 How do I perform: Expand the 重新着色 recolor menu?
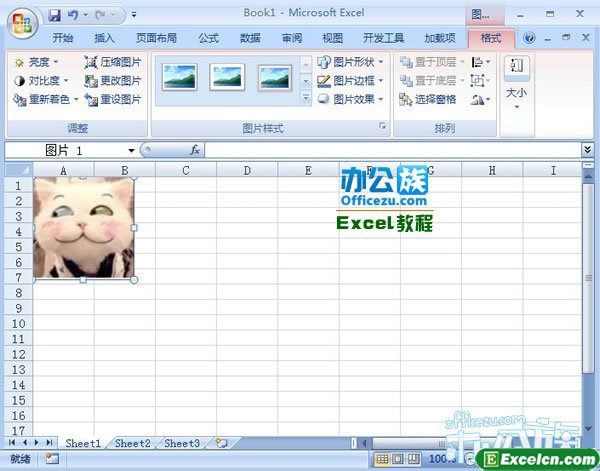pyautogui.click(x=46, y=99)
